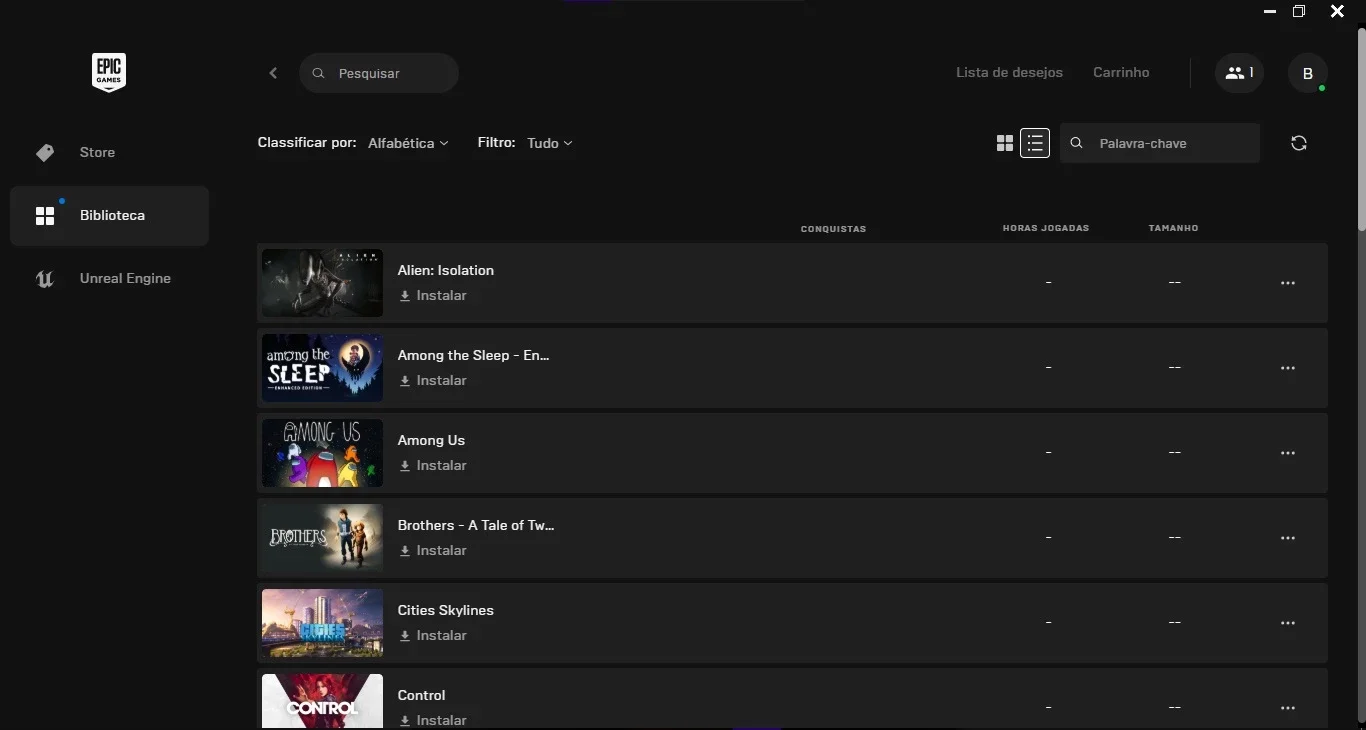
Task: Open Carrinho
Action: 1121,73
